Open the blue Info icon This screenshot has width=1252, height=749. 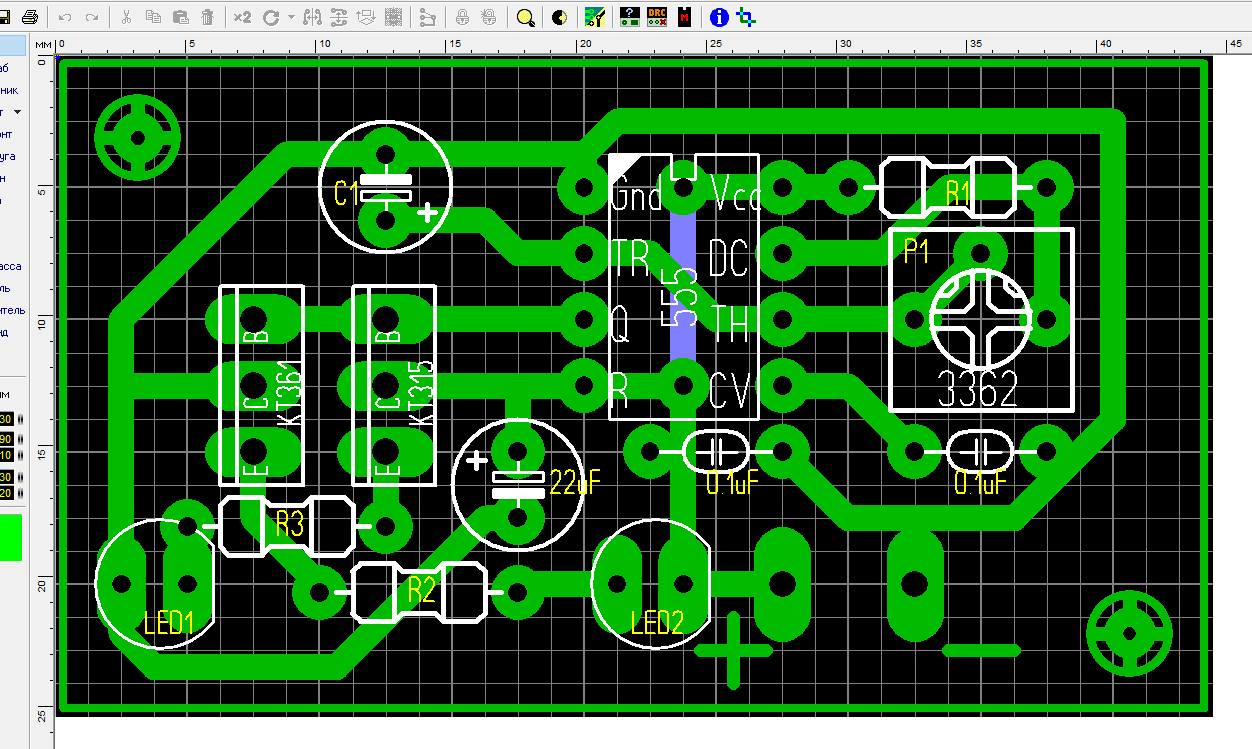coord(718,17)
